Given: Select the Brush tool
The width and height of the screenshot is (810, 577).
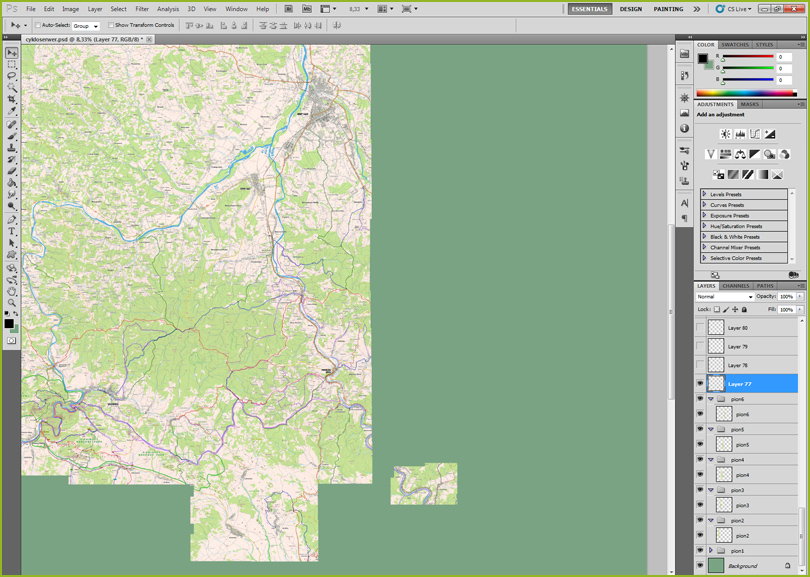Looking at the screenshot, I should [x=11, y=136].
